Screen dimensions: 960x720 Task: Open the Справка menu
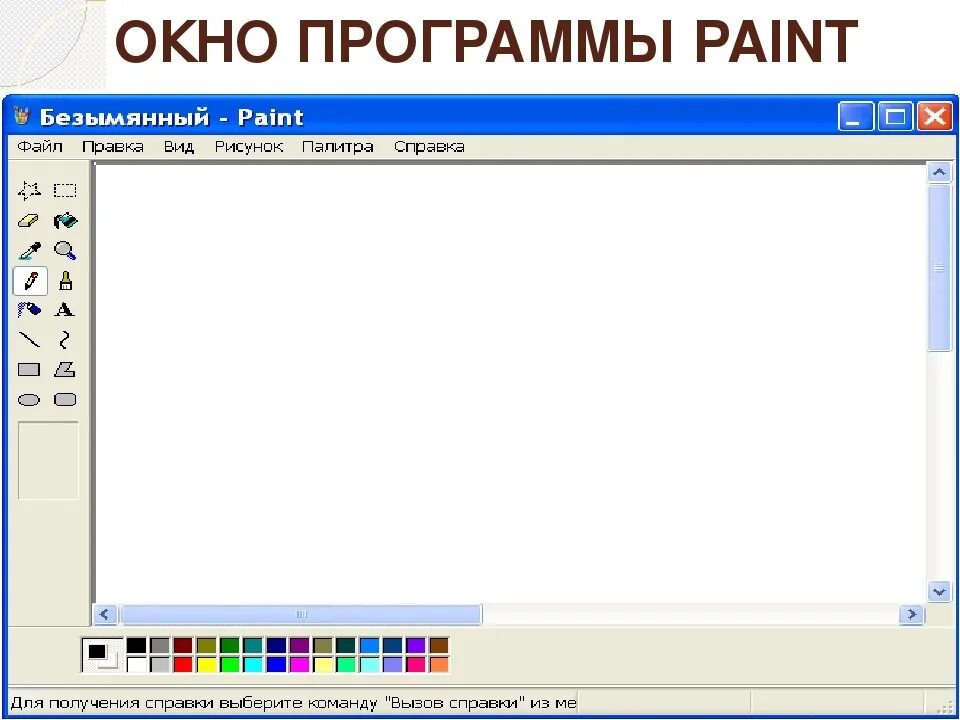429,147
